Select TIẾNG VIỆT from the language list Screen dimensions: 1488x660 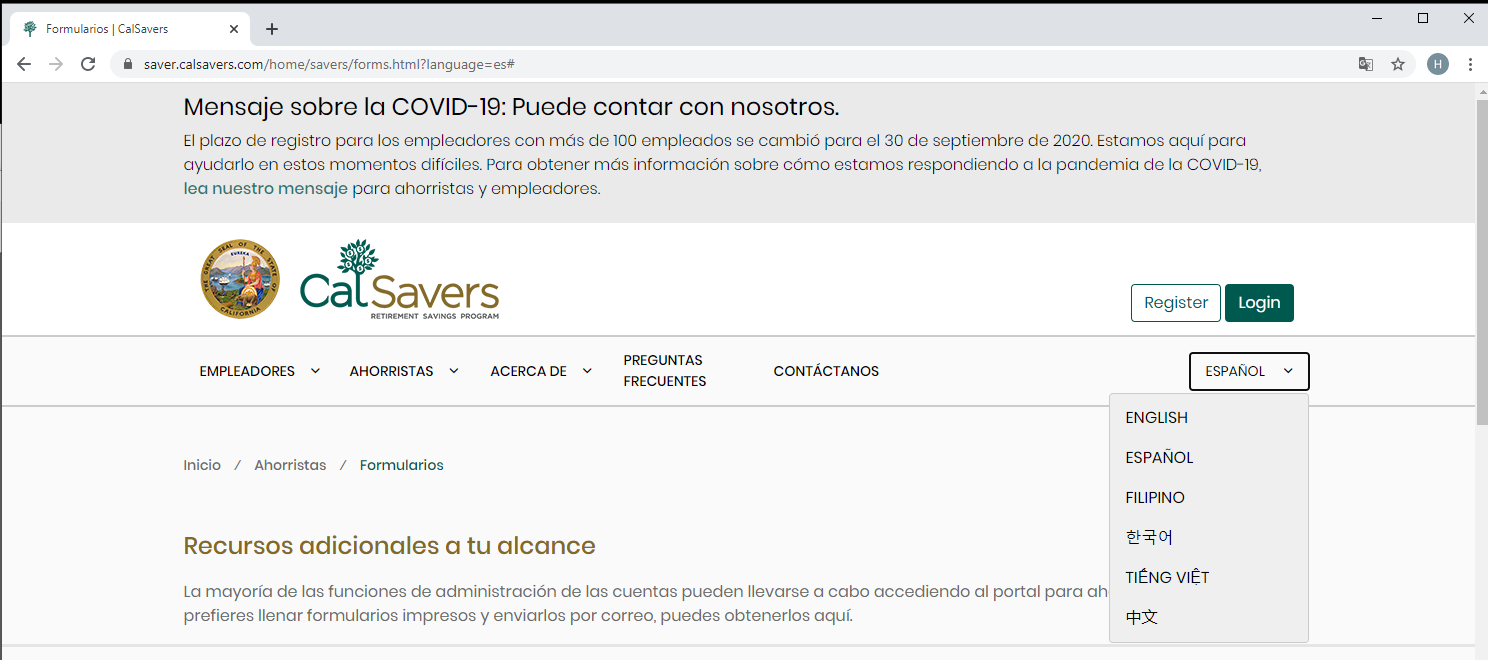(1209, 578)
